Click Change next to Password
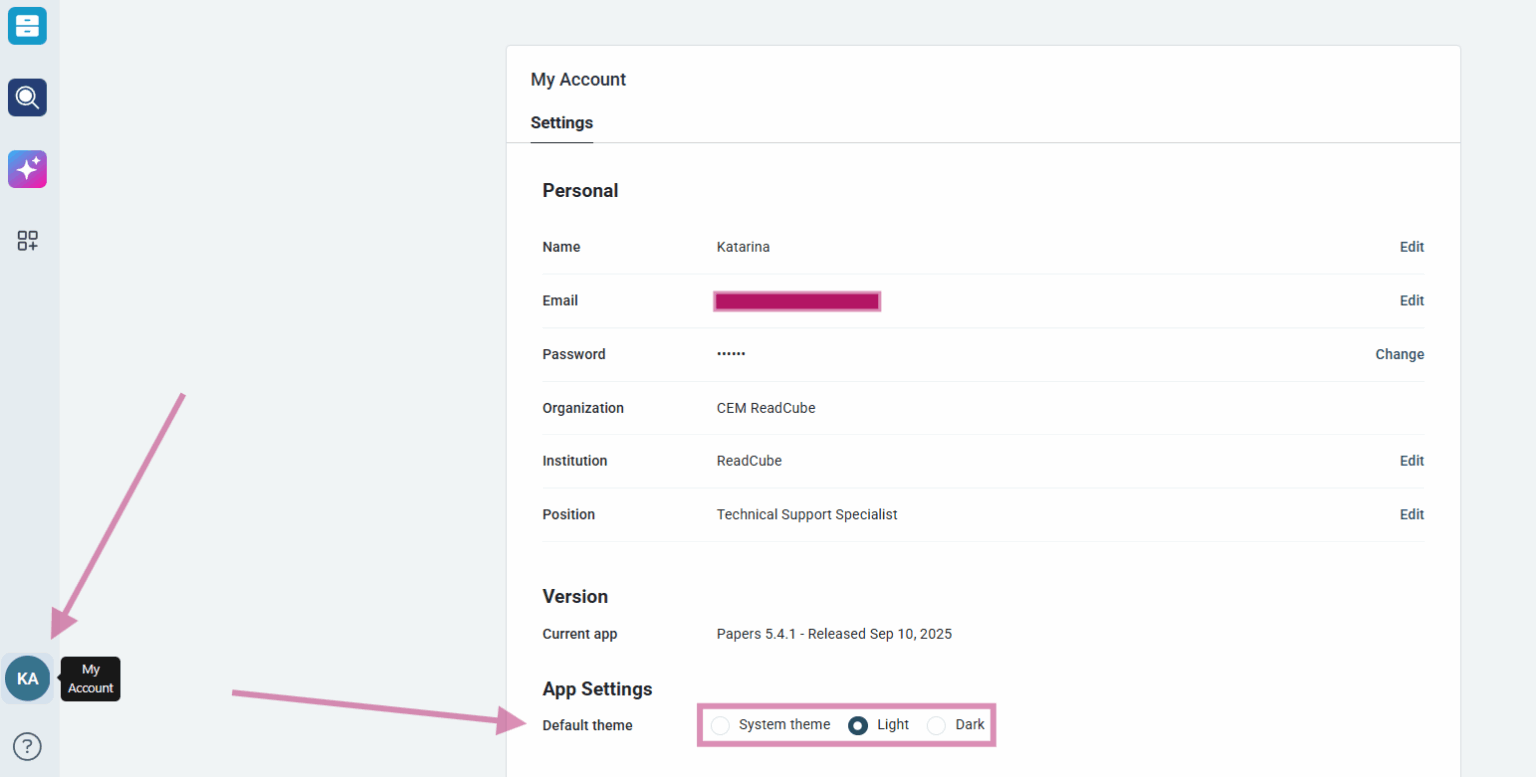 1399,354
